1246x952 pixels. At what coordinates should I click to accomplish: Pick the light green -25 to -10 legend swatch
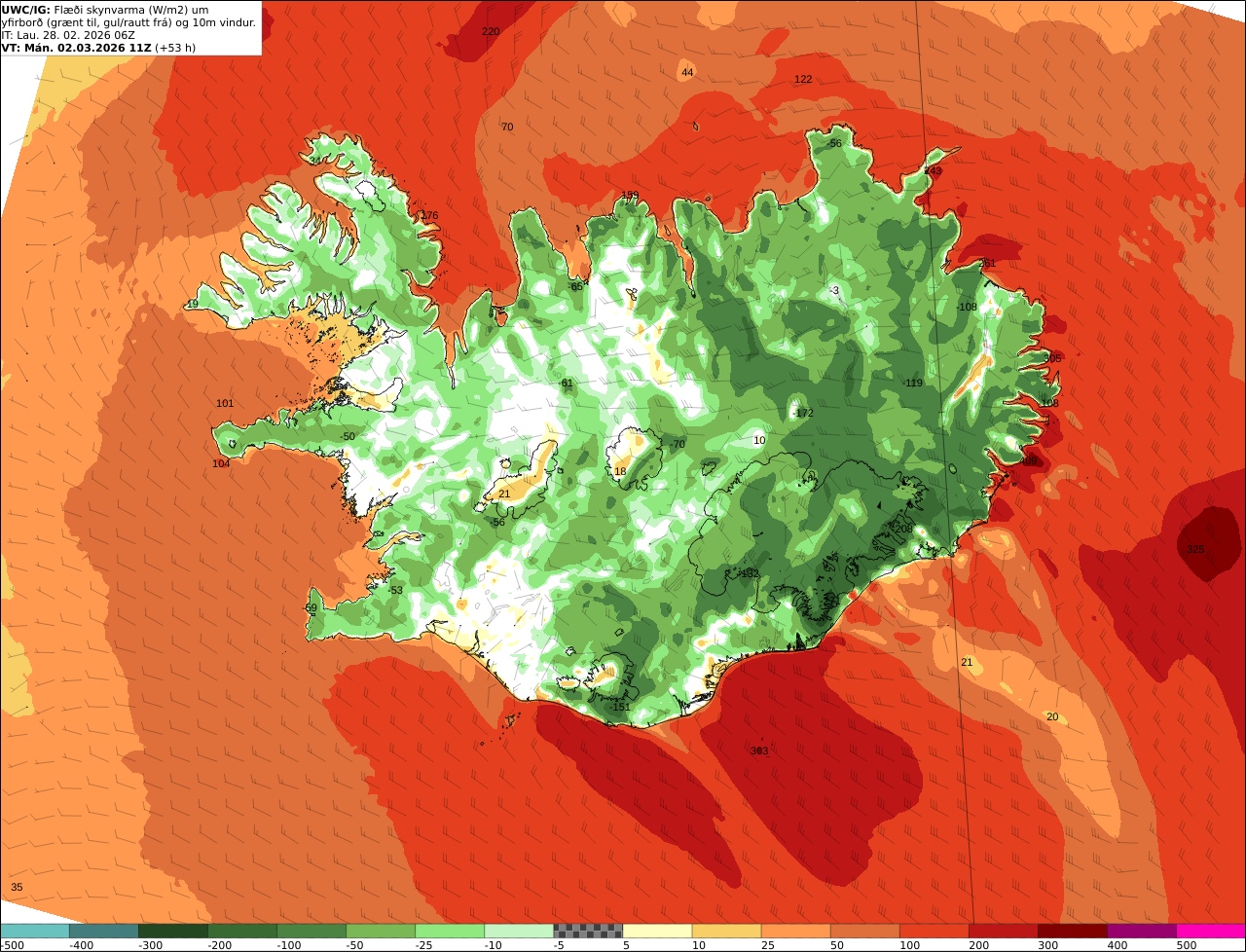[450, 932]
